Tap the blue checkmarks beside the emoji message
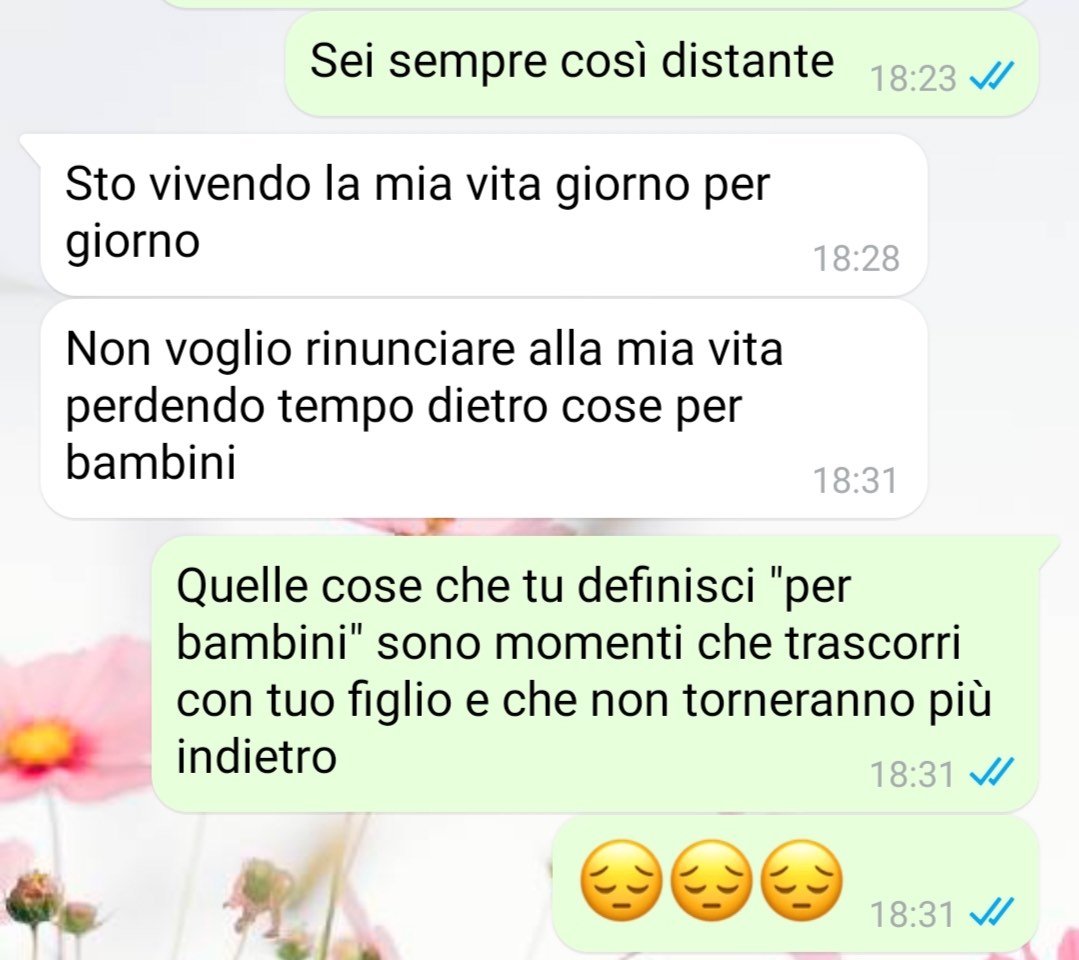1079x960 pixels. [x=992, y=913]
